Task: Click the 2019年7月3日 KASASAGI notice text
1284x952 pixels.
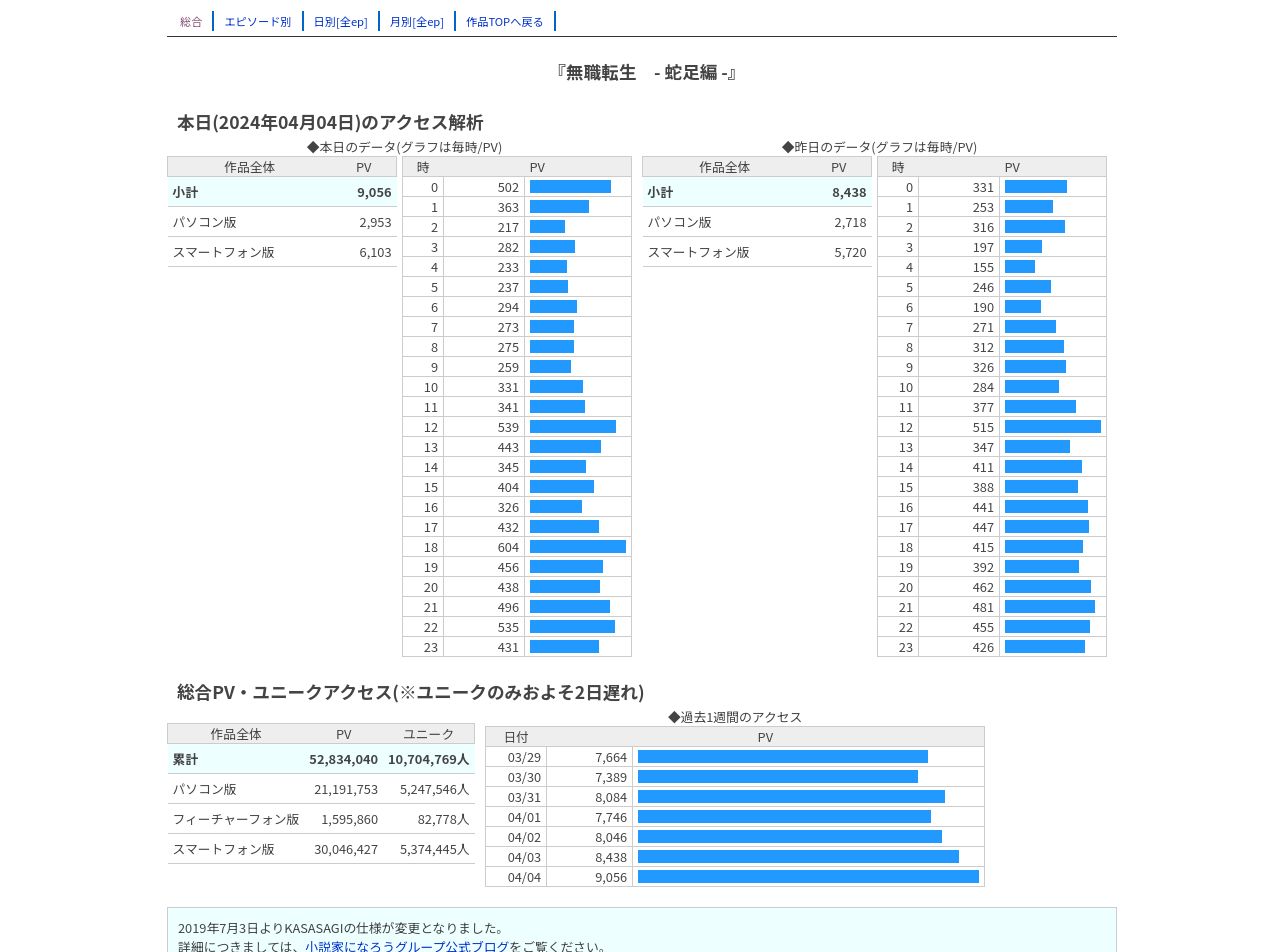Action: [x=342, y=928]
